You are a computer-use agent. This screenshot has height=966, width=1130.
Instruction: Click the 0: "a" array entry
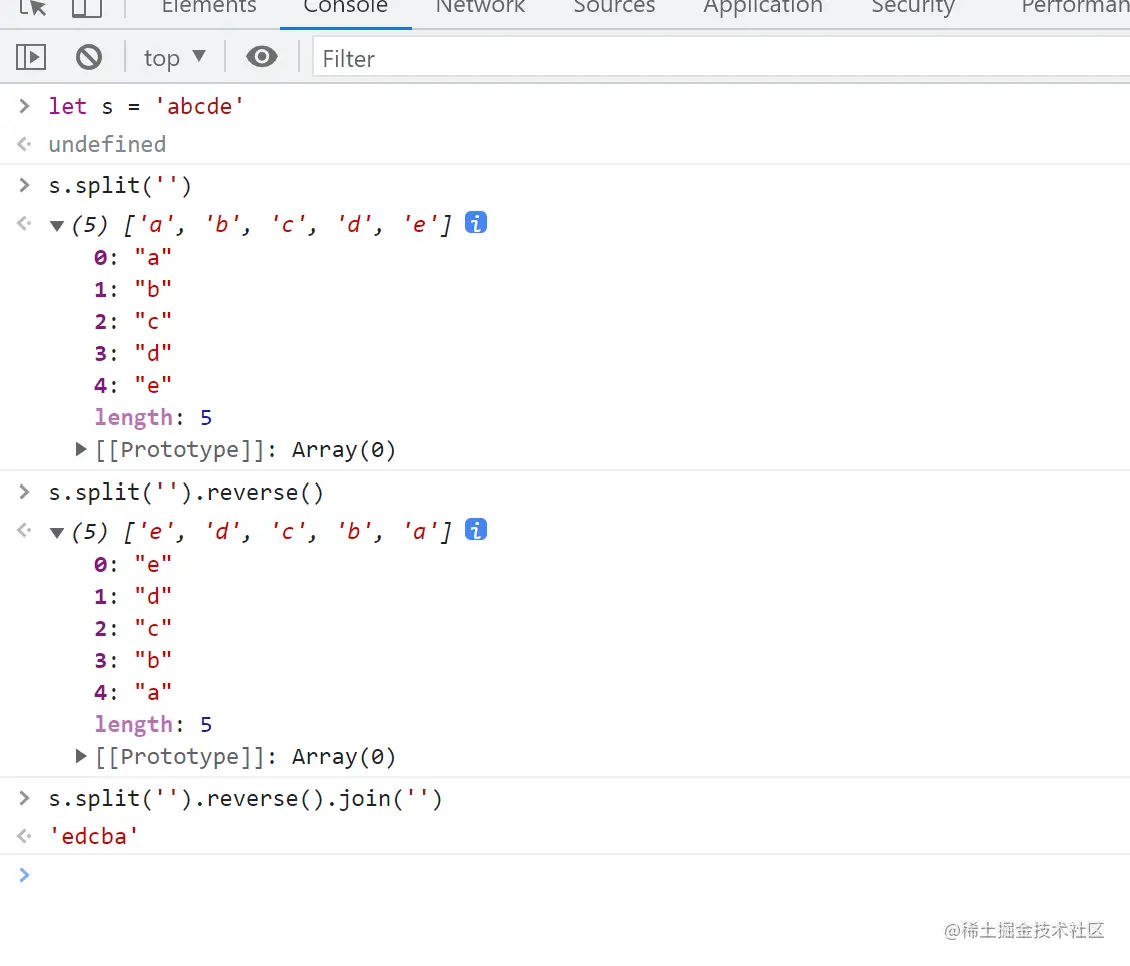pyautogui.click(x=133, y=257)
